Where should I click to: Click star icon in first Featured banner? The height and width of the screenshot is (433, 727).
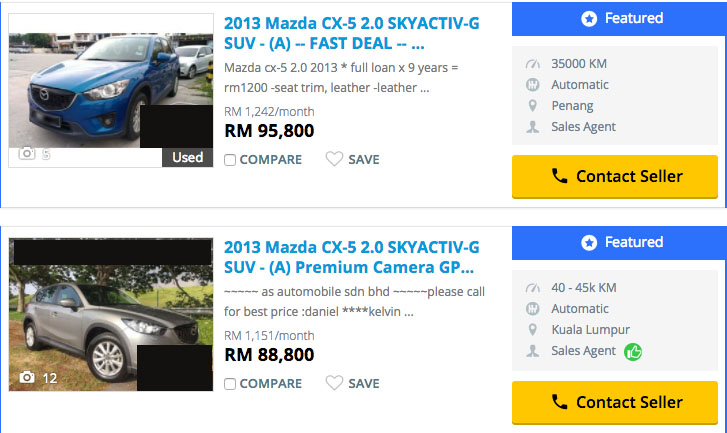tap(589, 19)
